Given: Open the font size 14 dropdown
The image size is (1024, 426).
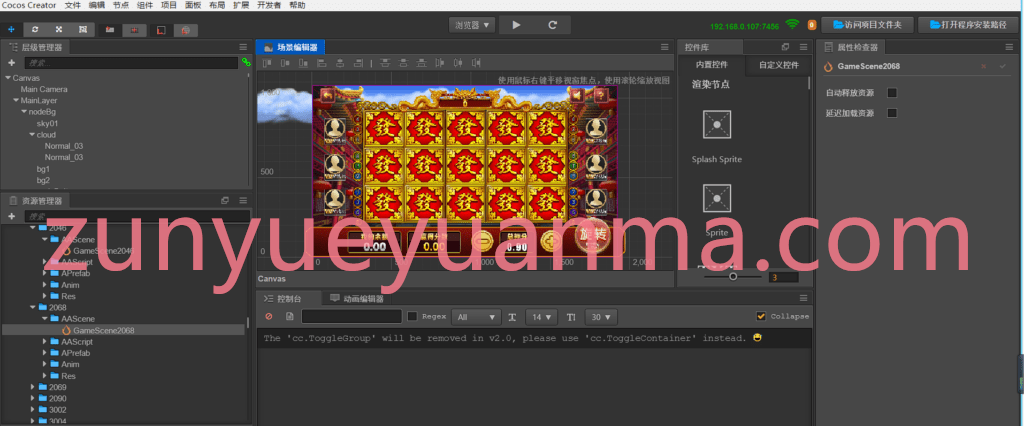Looking at the screenshot, I should tap(541, 317).
